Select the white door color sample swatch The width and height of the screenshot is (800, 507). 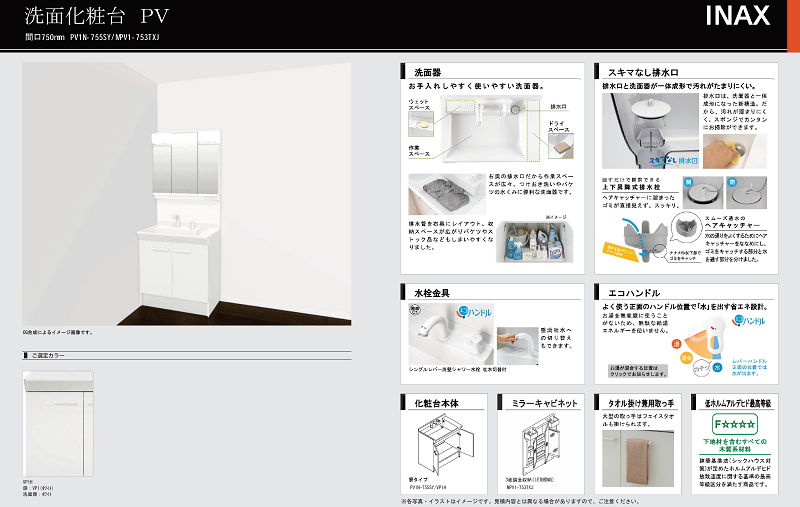click(x=58, y=424)
